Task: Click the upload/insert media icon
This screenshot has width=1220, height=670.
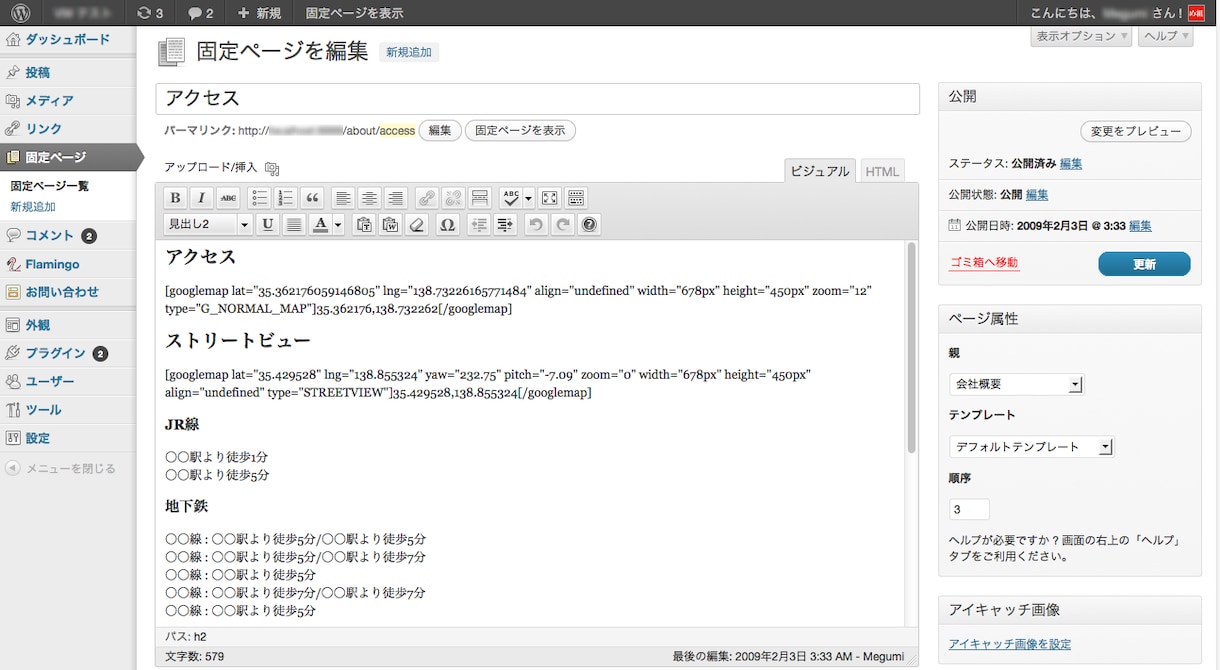Action: point(272,168)
